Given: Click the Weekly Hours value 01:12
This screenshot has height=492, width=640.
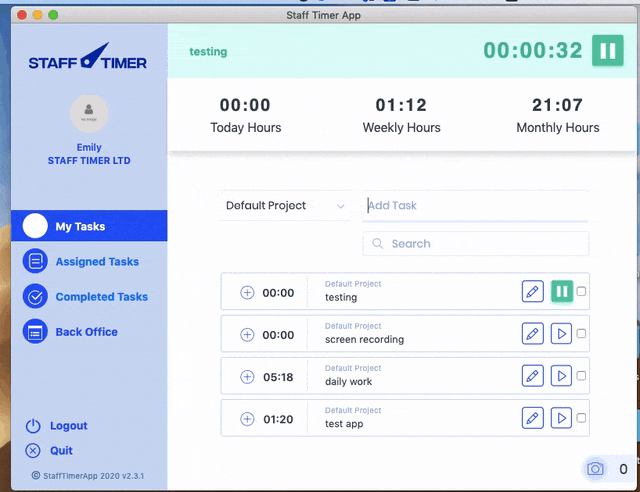Looking at the screenshot, I should click(401, 105).
